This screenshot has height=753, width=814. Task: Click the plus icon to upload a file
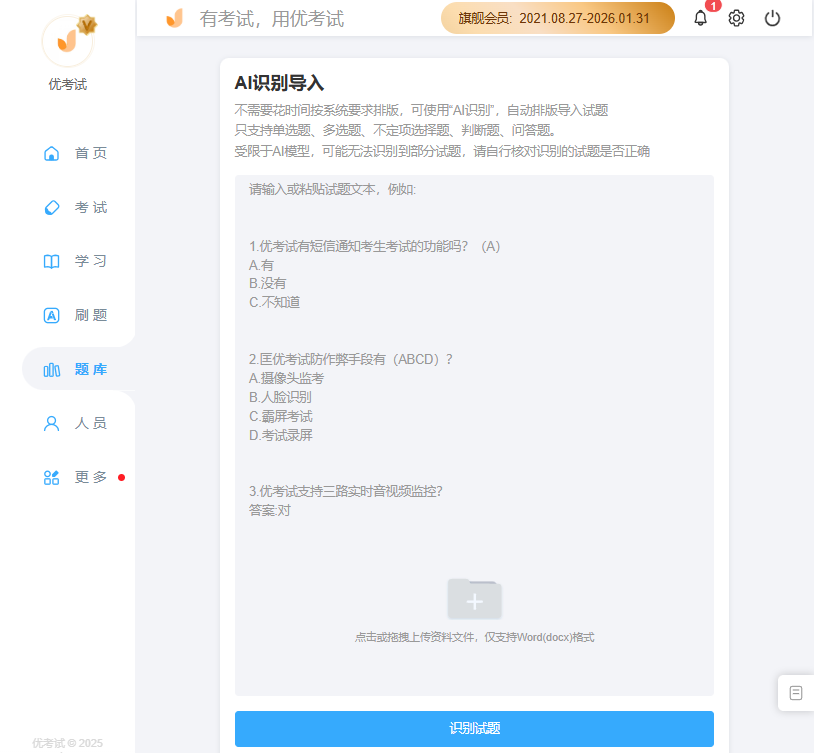[474, 599]
